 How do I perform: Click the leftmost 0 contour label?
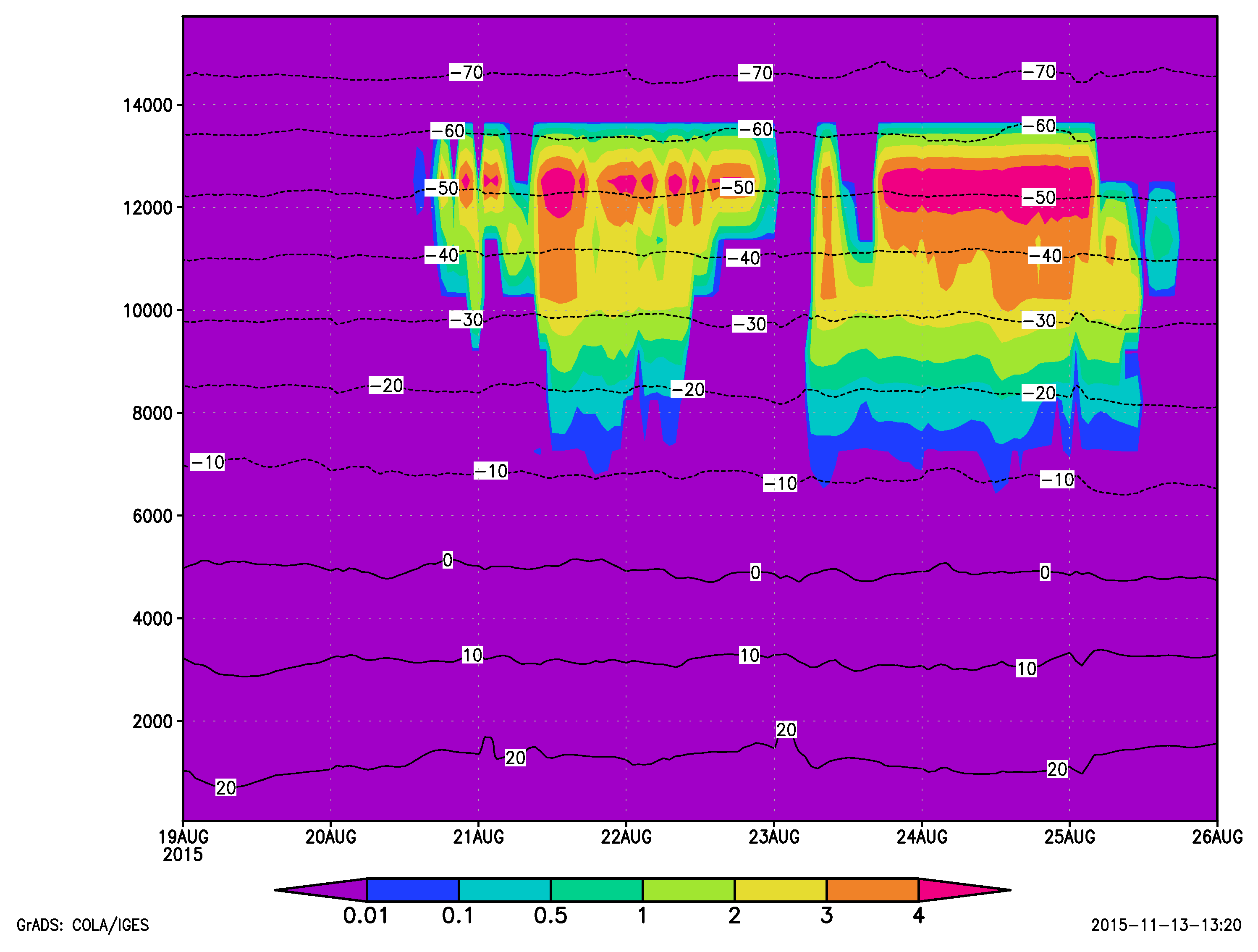448,560
